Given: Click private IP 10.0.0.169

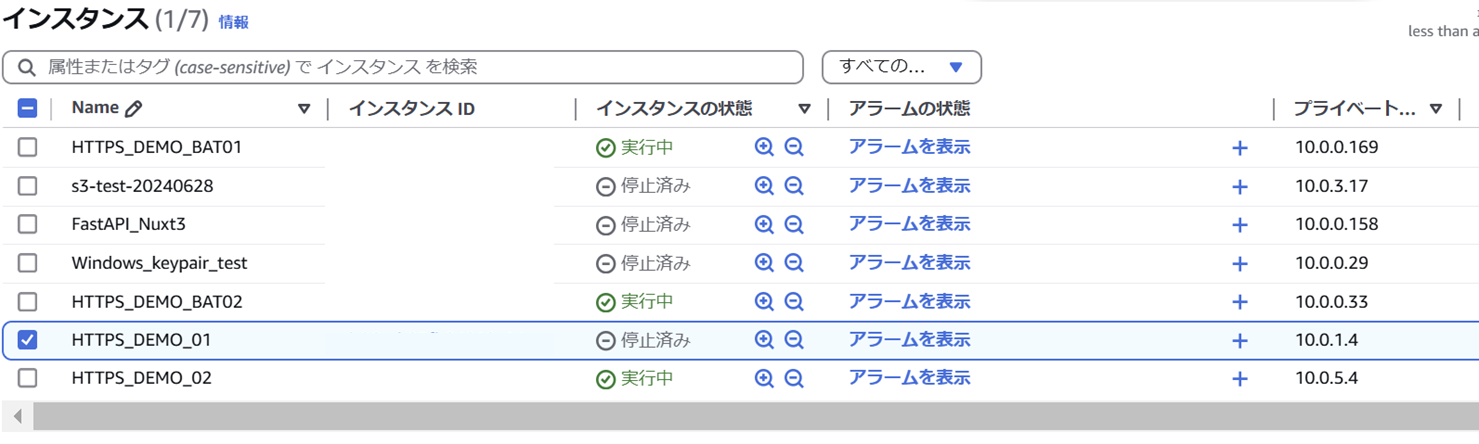Looking at the screenshot, I should point(1336,147).
